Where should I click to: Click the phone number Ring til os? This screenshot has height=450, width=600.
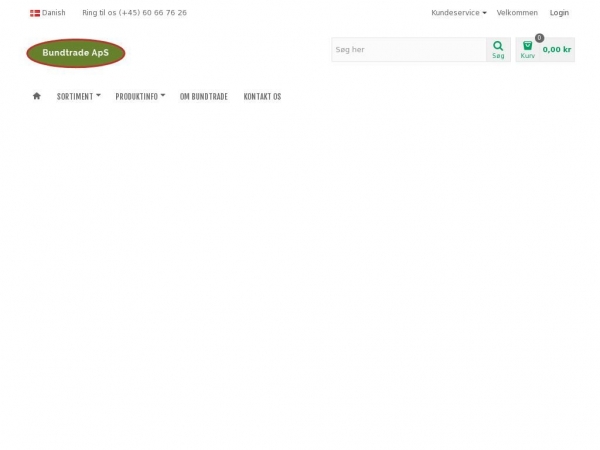pos(134,13)
